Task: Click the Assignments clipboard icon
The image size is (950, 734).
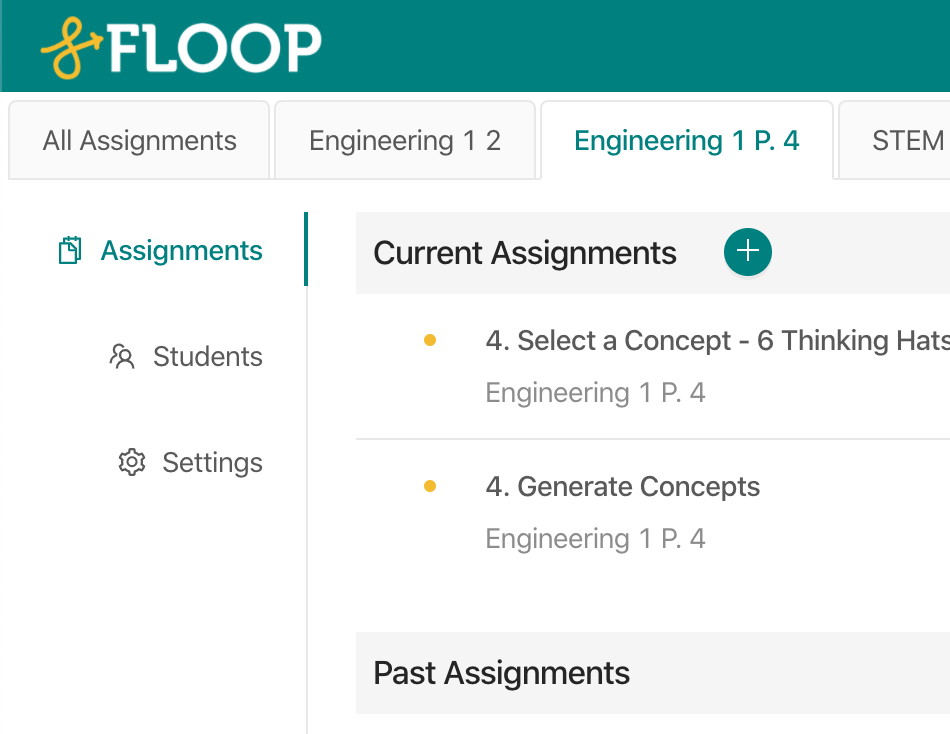Action: 70,250
